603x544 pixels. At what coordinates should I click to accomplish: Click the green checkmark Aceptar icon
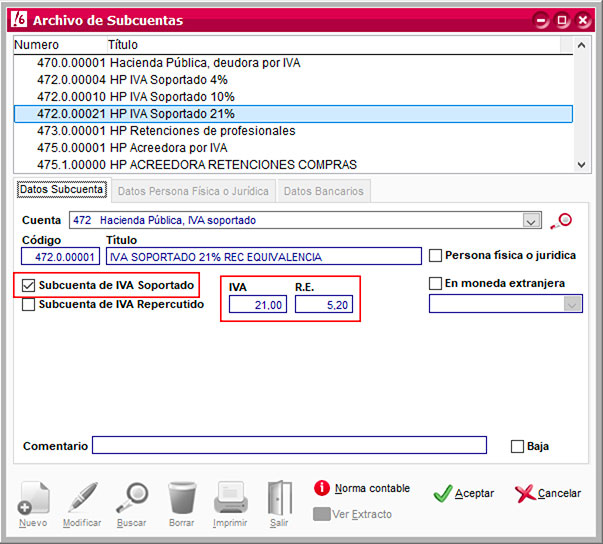443,493
